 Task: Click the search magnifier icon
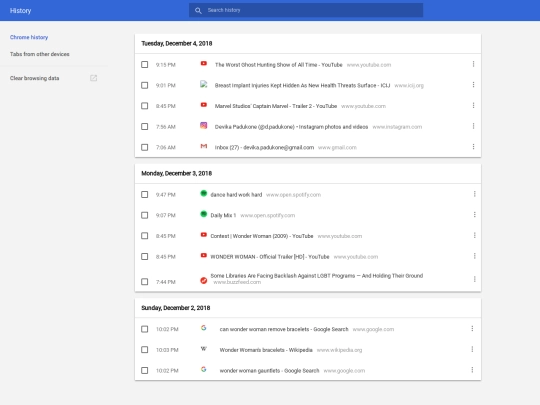(198, 10)
